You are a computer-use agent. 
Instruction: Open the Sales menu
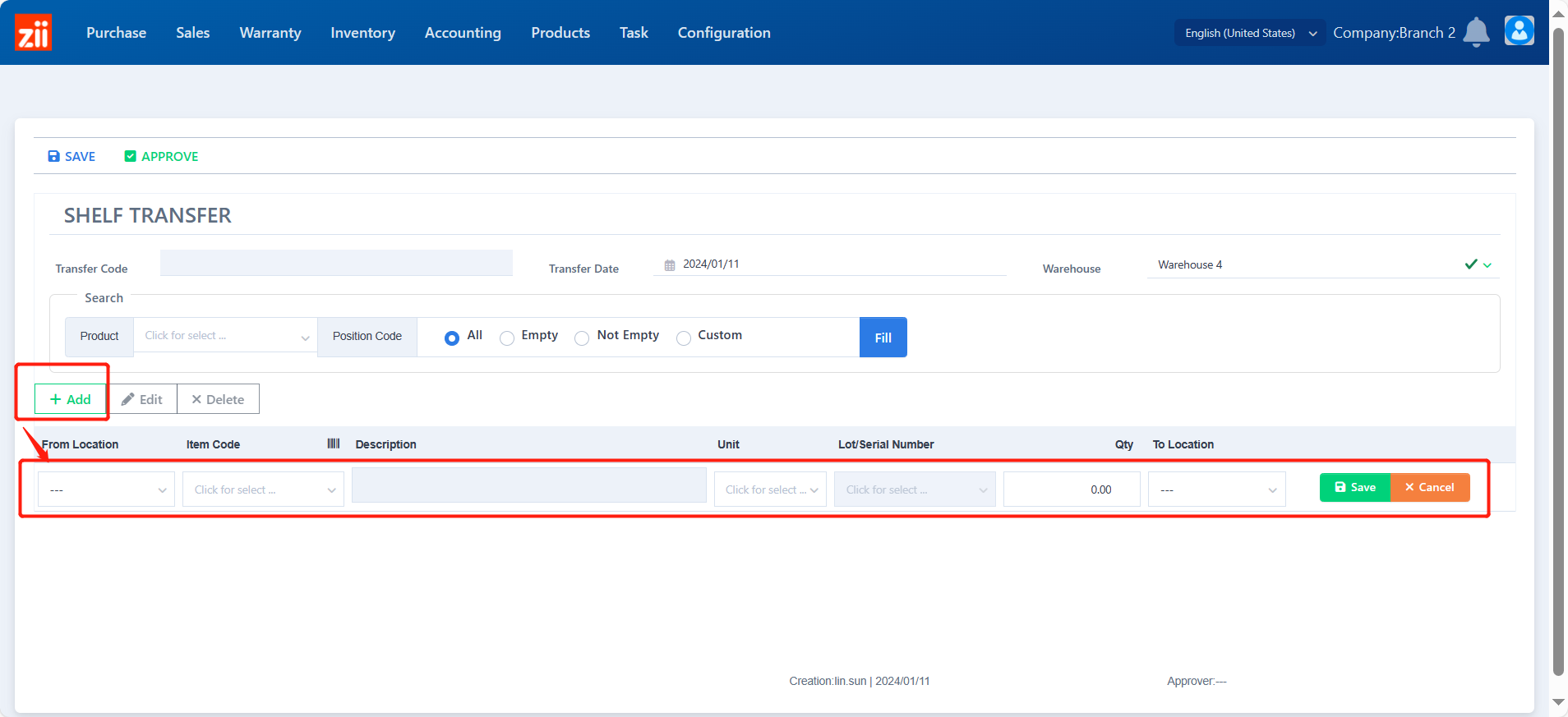click(192, 33)
